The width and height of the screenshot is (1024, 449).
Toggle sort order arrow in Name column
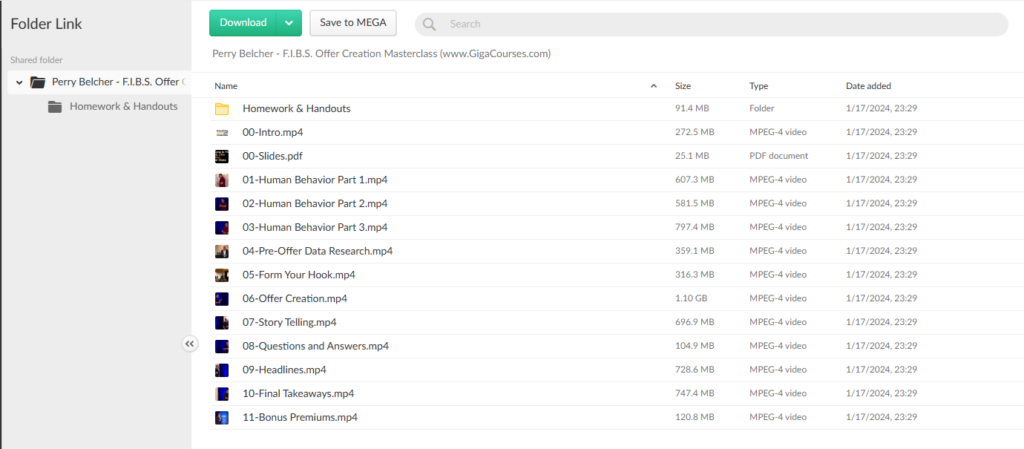pyautogui.click(x=654, y=86)
